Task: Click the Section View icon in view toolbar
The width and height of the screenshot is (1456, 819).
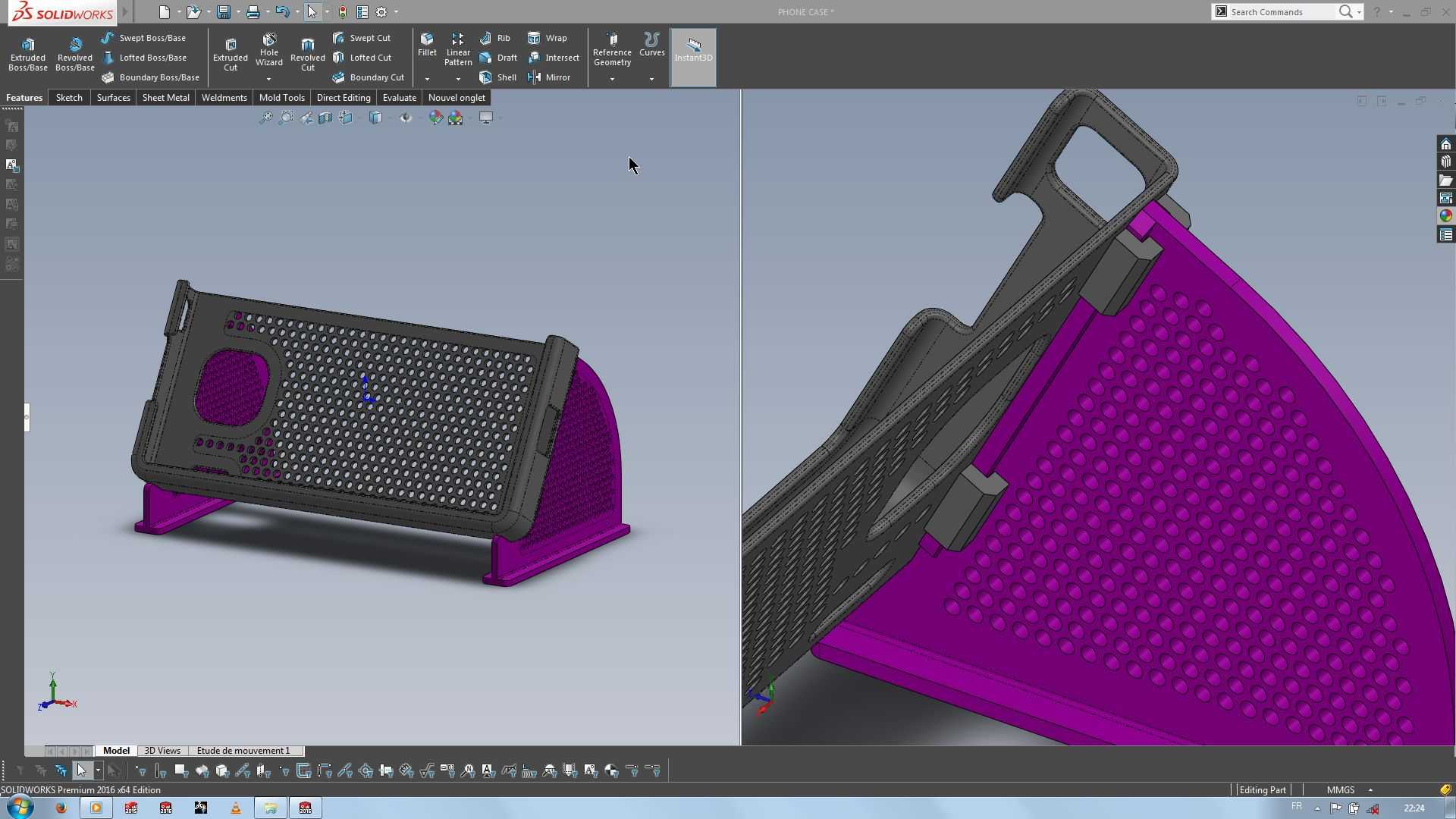Action: (325, 118)
